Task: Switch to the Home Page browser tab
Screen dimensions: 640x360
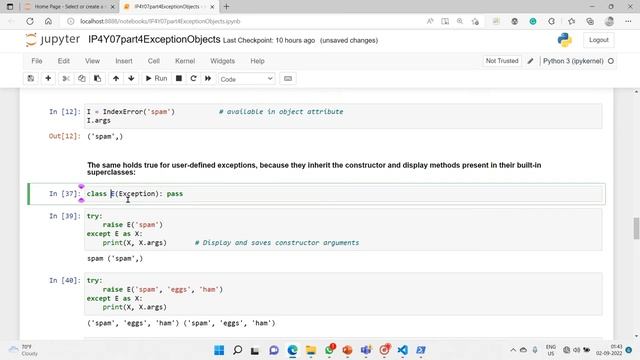Action: pos(69,7)
